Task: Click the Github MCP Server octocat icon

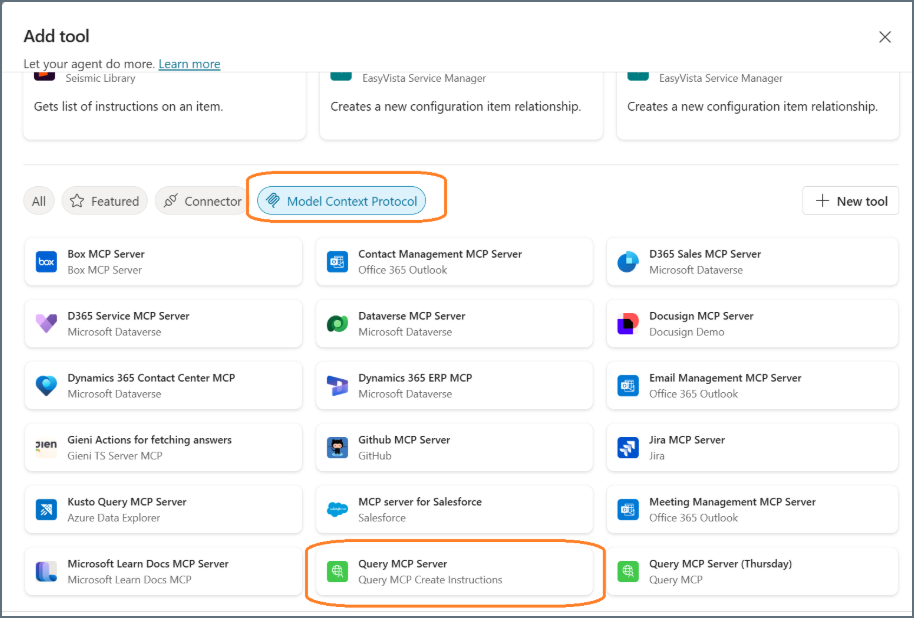Action: (x=338, y=447)
